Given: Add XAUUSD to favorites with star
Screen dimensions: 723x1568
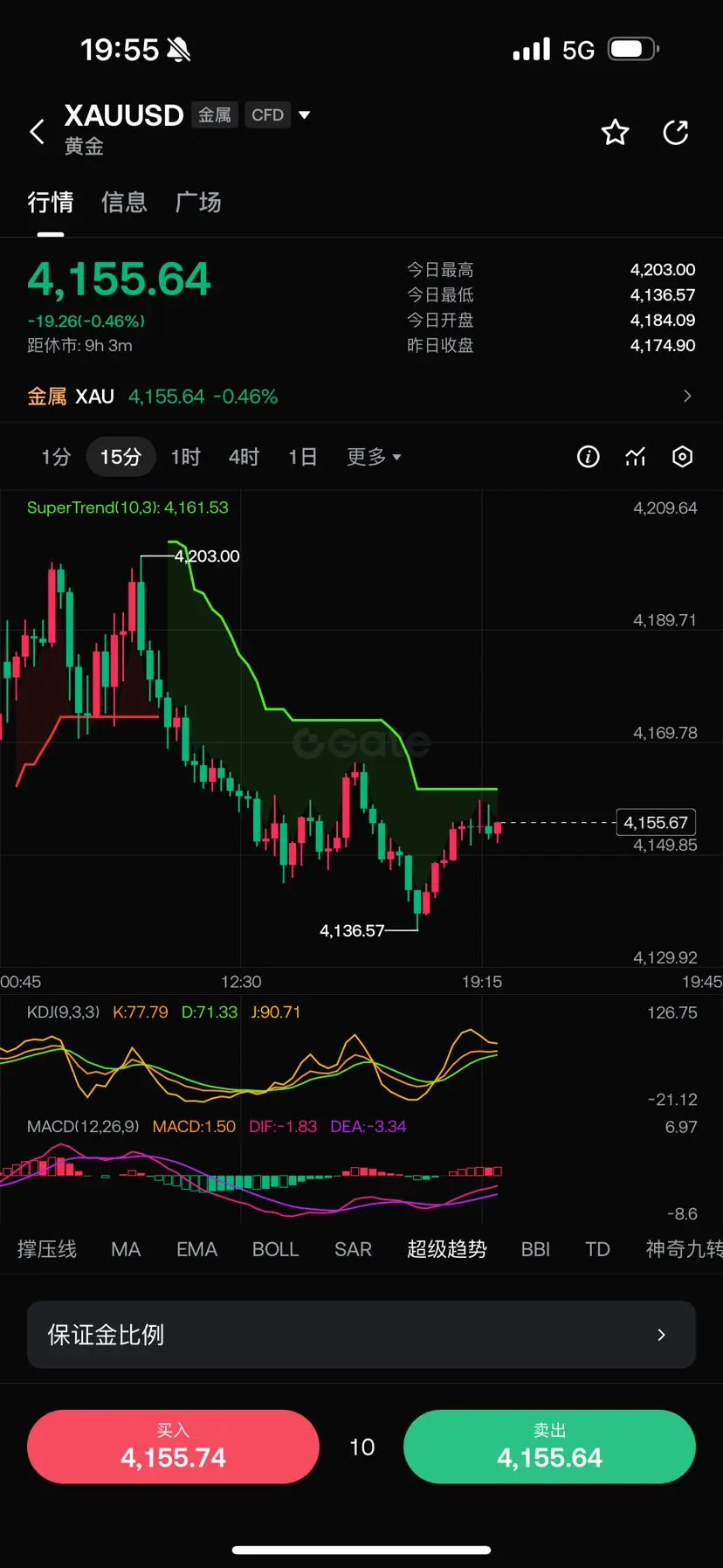Looking at the screenshot, I should [615, 133].
